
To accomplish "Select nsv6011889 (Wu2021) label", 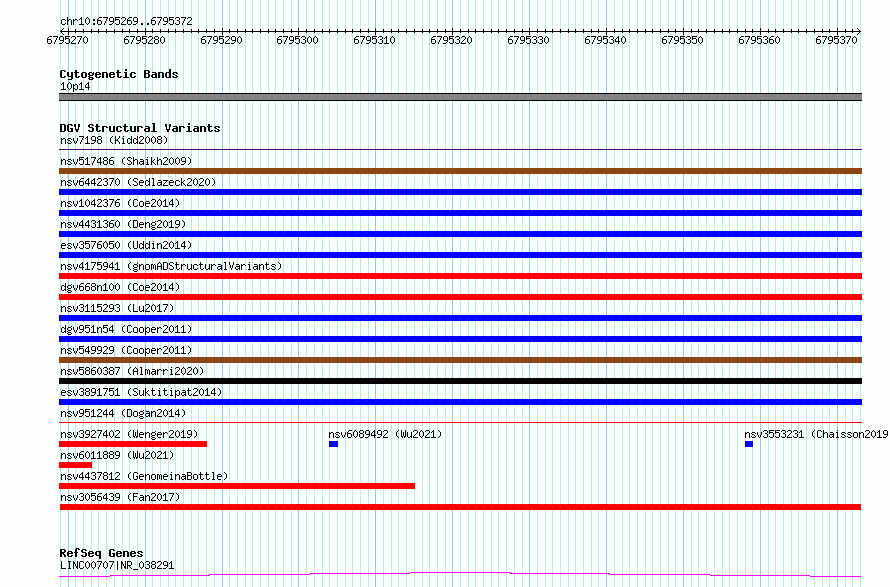I will [117, 455].
